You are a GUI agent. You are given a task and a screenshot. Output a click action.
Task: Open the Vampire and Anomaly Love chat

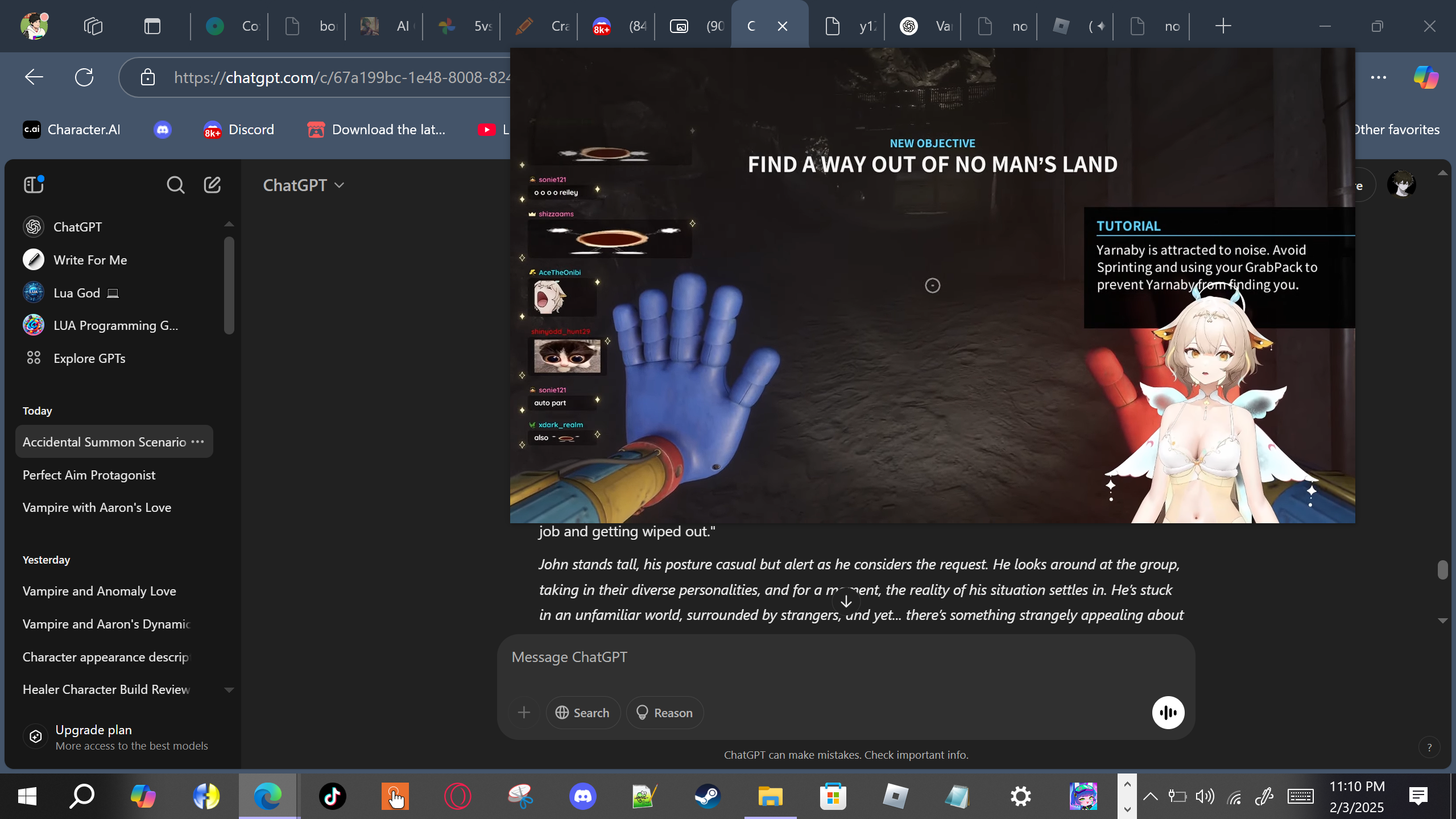tap(114, 591)
